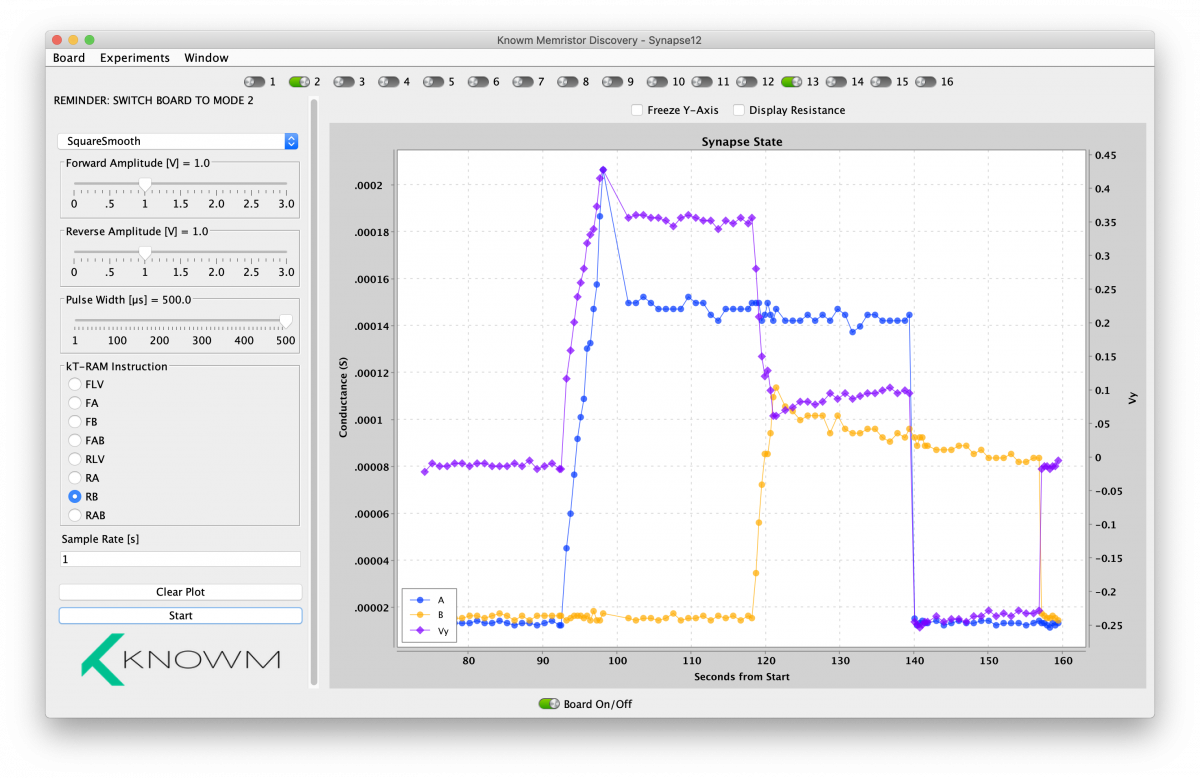
Task: Open the Window menu
Action: click(206, 58)
